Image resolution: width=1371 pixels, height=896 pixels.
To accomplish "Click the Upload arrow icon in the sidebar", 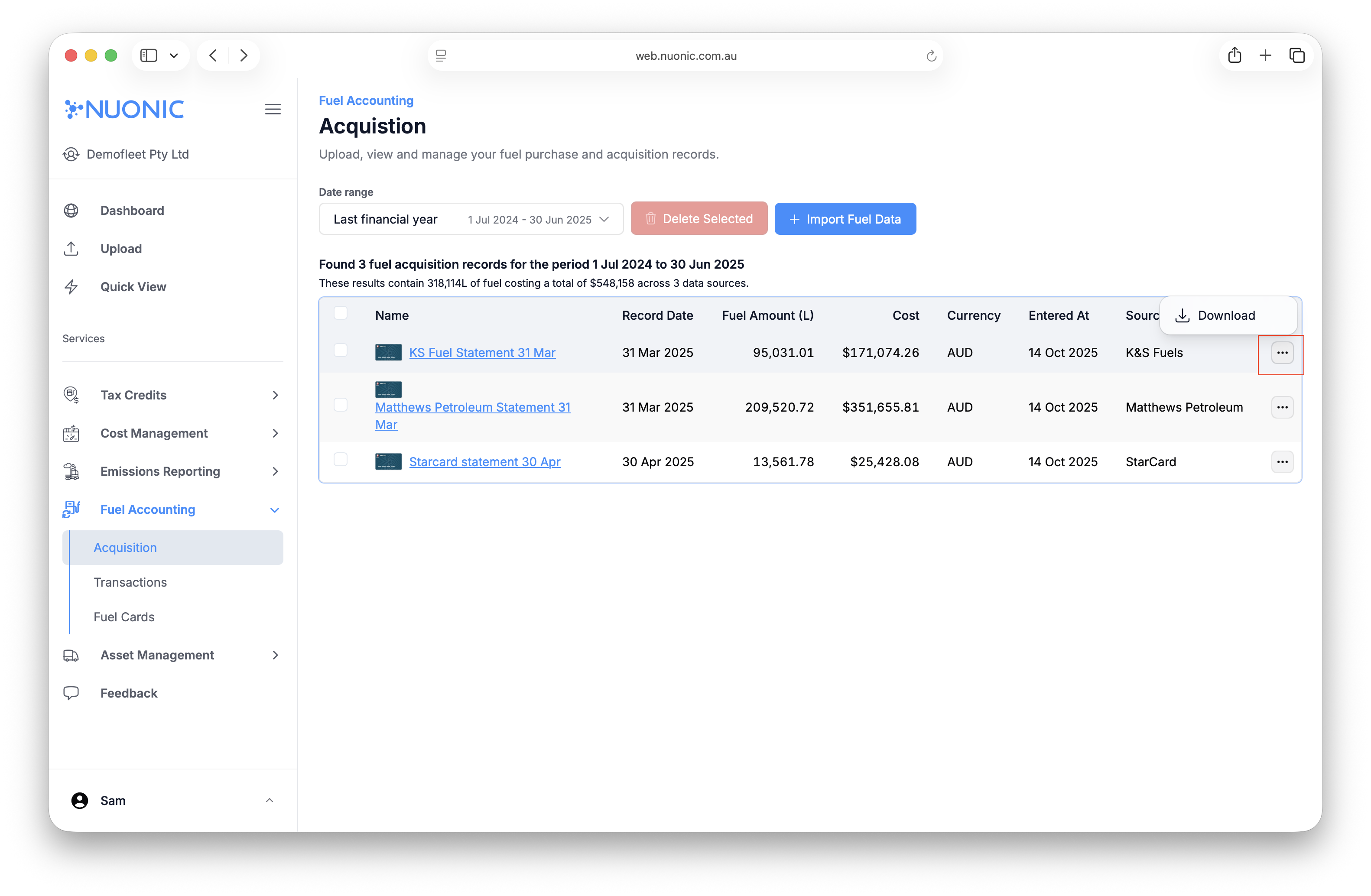I will coord(71,249).
